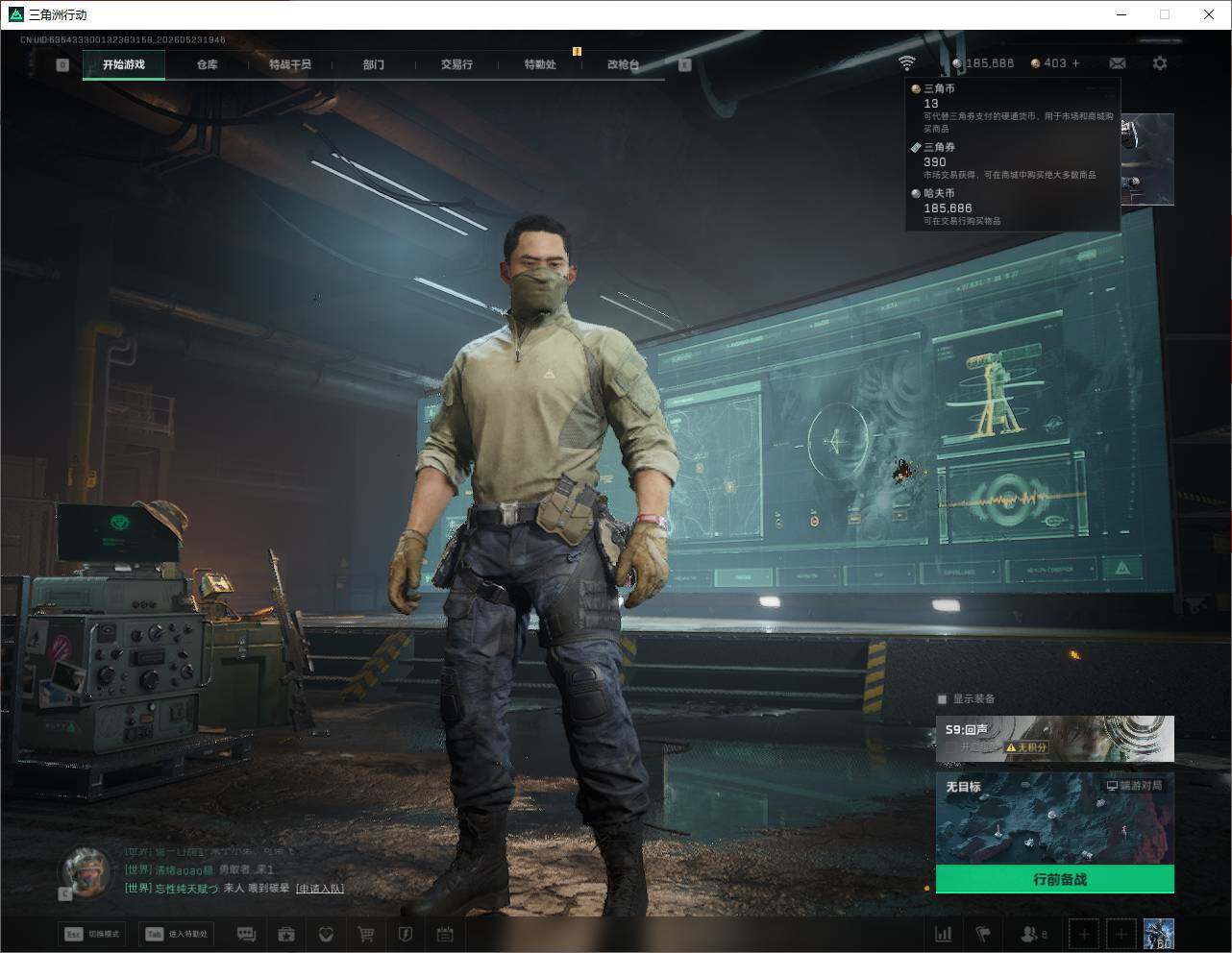
Task: Open the mail envelope icon
Action: (1118, 63)
